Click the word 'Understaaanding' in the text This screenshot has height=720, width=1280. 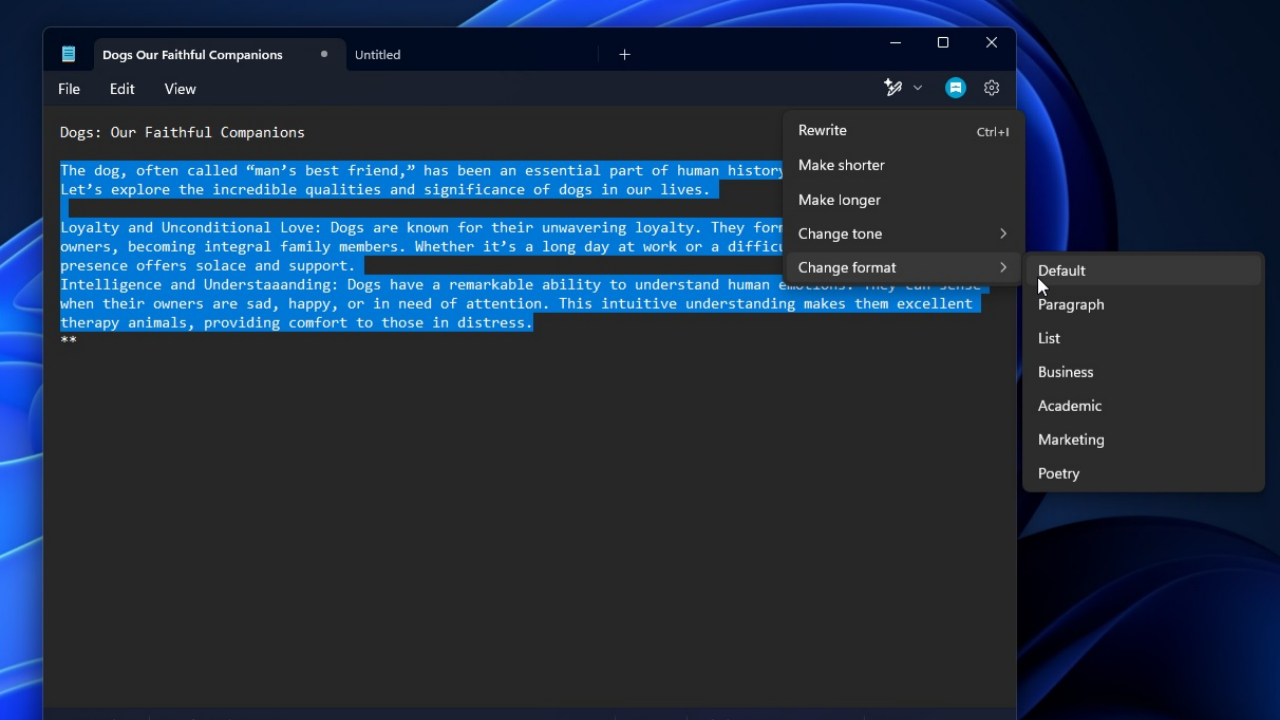pyautogui.click(x=271, y=285)
